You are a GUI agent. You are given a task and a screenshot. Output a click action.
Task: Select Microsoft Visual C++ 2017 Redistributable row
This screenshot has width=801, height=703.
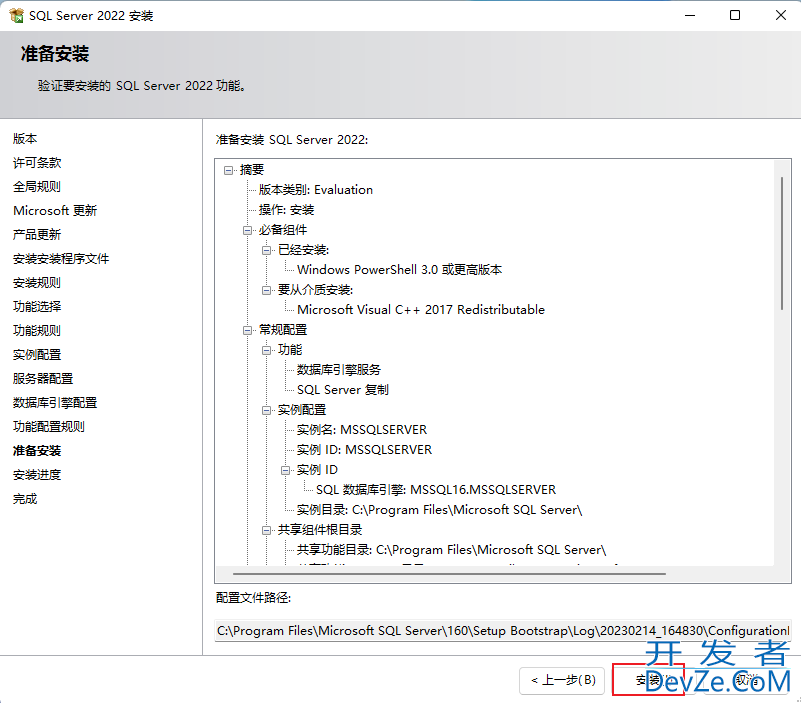(421, 310)
